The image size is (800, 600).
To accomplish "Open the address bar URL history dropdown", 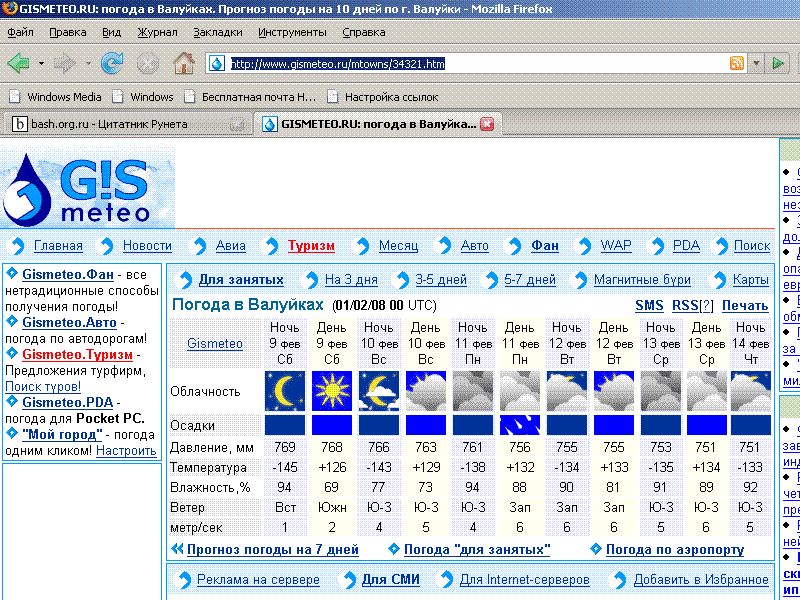I will 756,63.
